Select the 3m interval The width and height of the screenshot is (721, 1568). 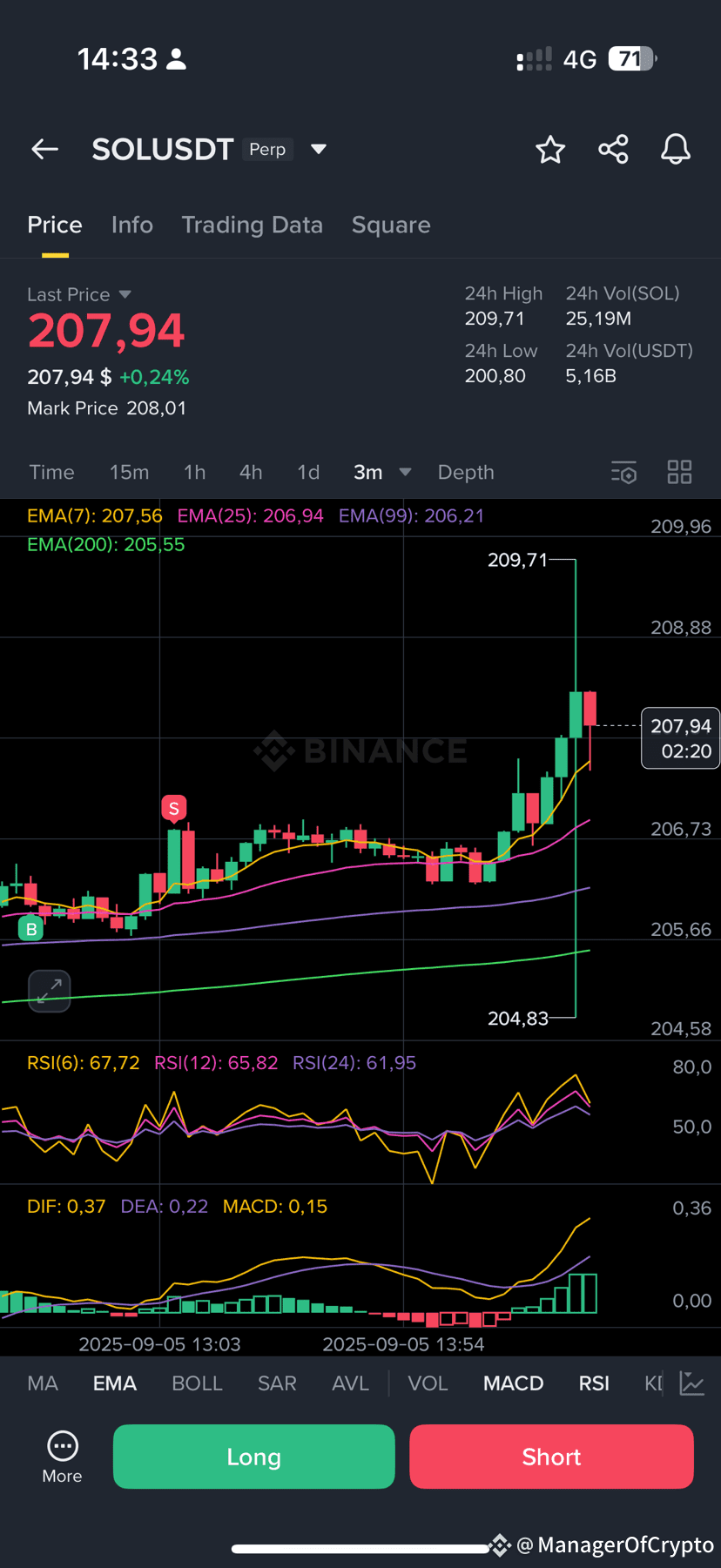(x=368, y=472)
